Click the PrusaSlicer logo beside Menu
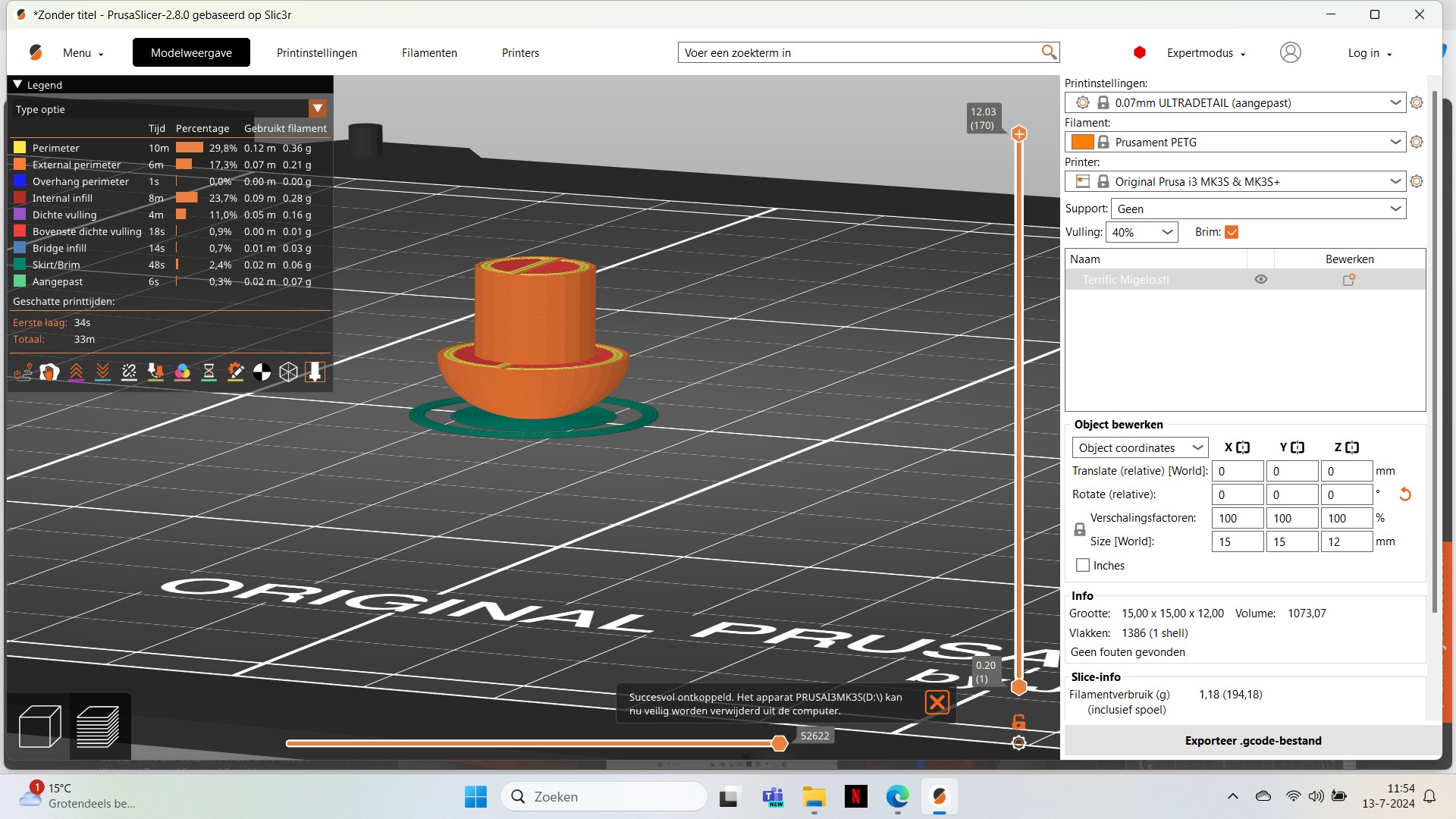 (x=36, y=52)
